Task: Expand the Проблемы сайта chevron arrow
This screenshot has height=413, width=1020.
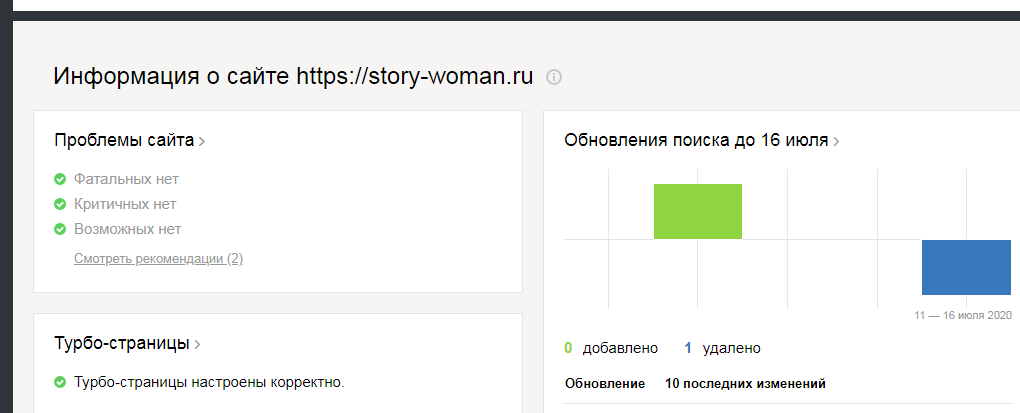Action: (202, 141)
